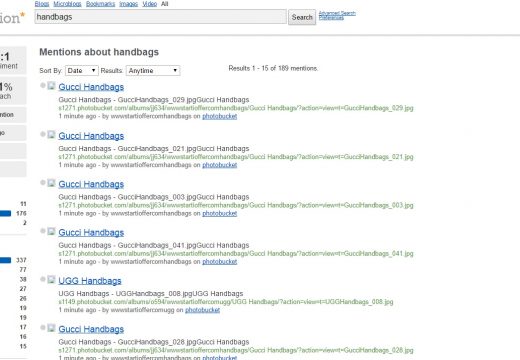This screenshot has height=360, width=520.
Task: Open Gucci Handbags title for GucciHandbags_041
Action: (x=91, y=233)
